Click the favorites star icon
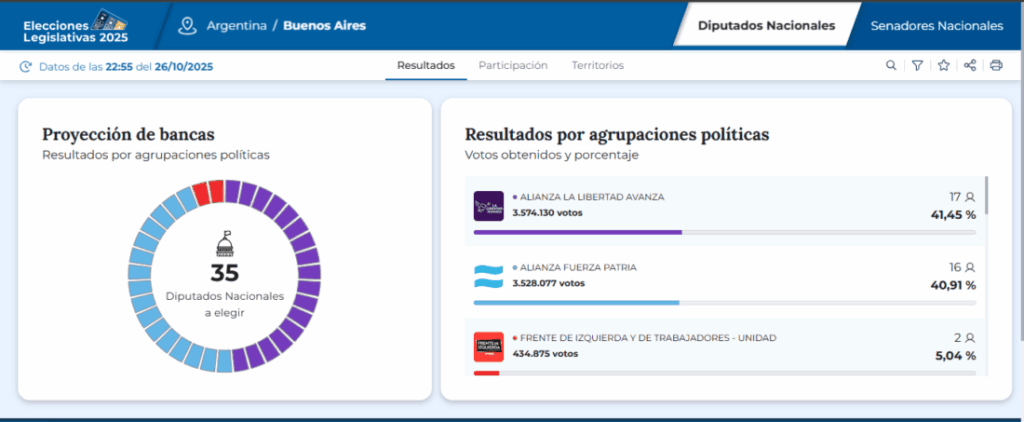Screen dimensions: 1024x422 tap(943, 66)
